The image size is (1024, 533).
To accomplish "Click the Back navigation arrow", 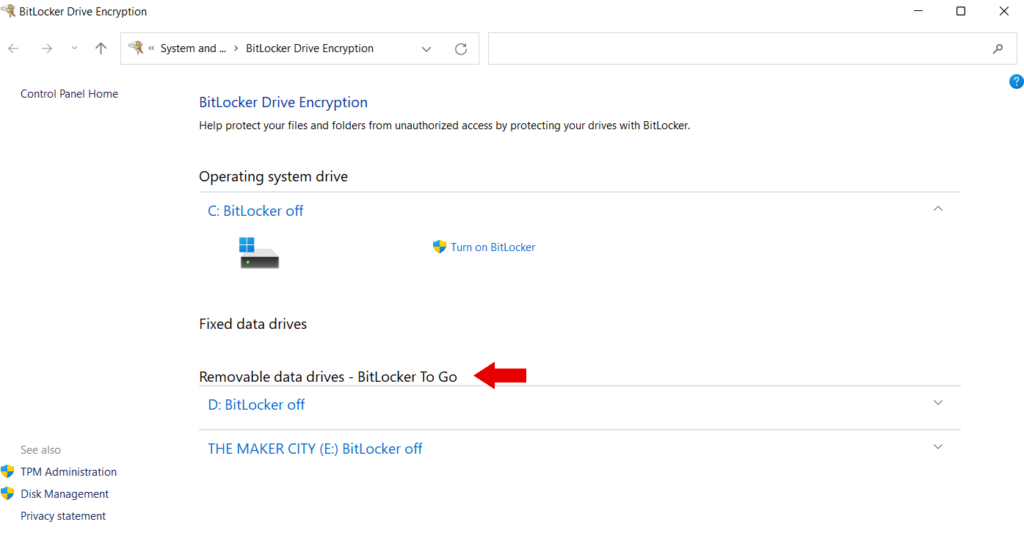I will point(13,48).
